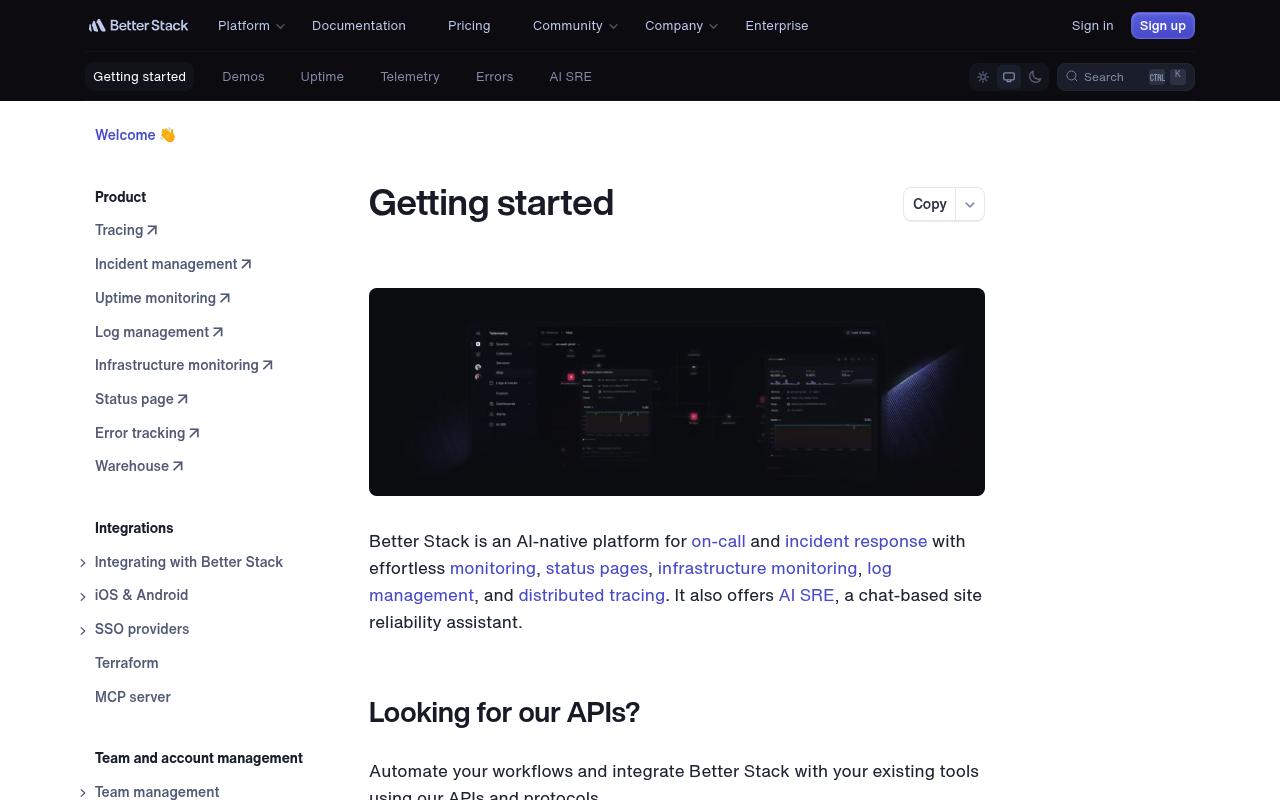Expand iOS & Android section

pos(83,597)
